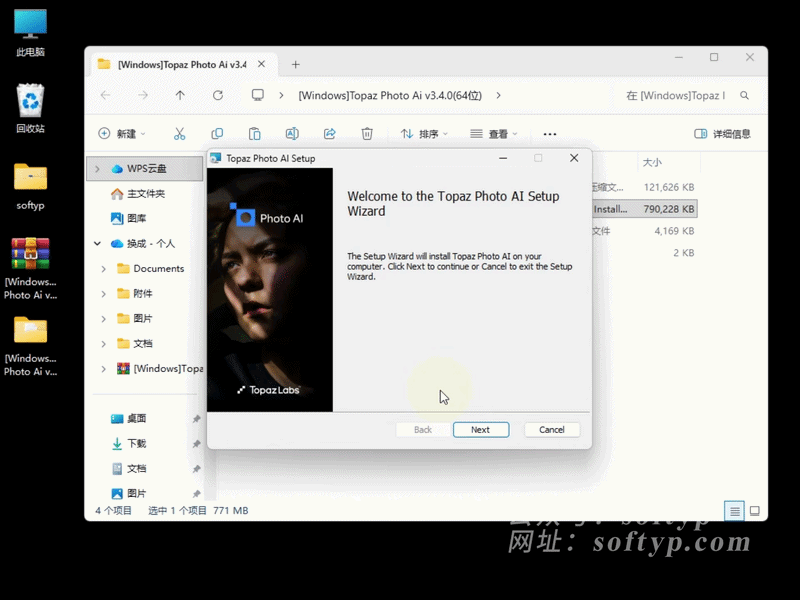
Task: Unpin 桌面 using its pin icon
Action: click(196, 419)
